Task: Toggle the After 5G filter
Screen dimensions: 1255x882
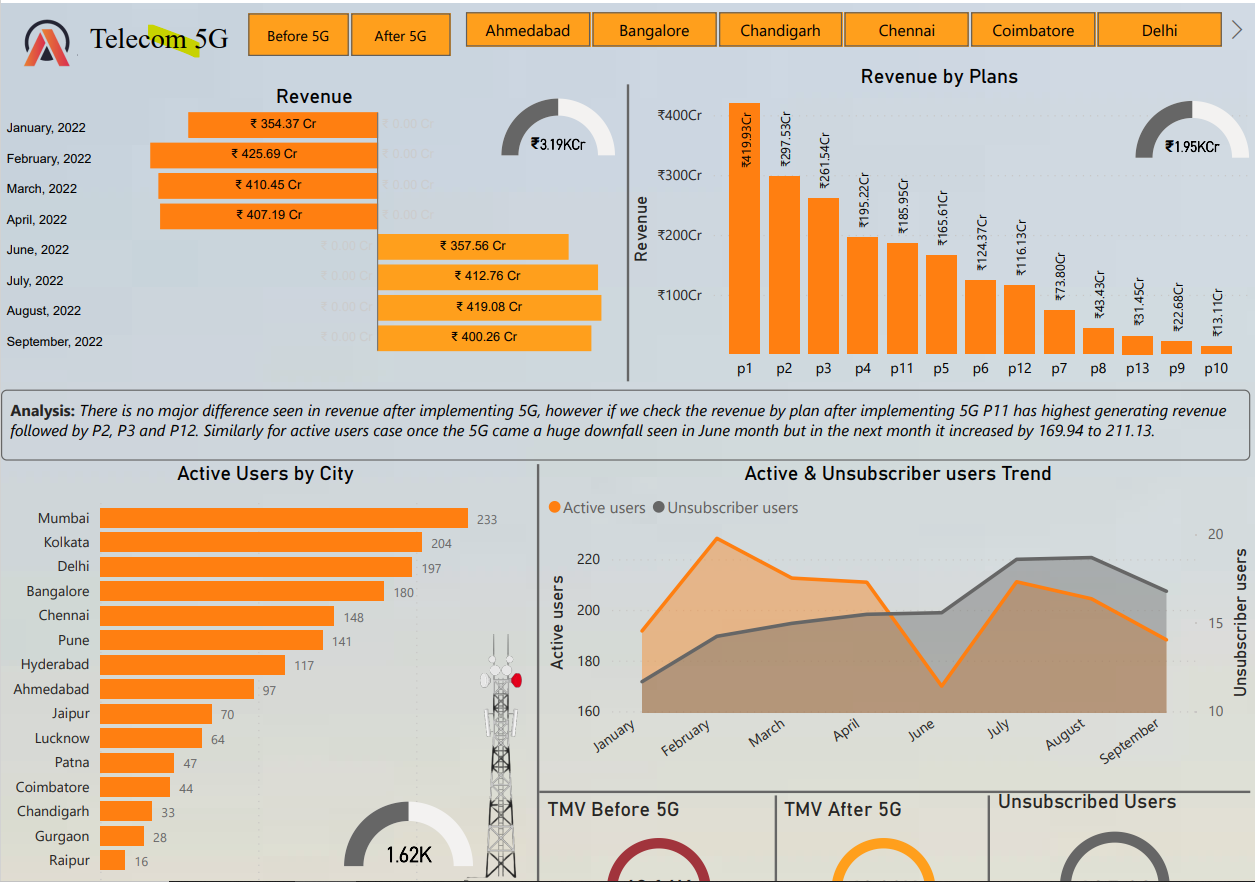Action: (x=400, y=36)
